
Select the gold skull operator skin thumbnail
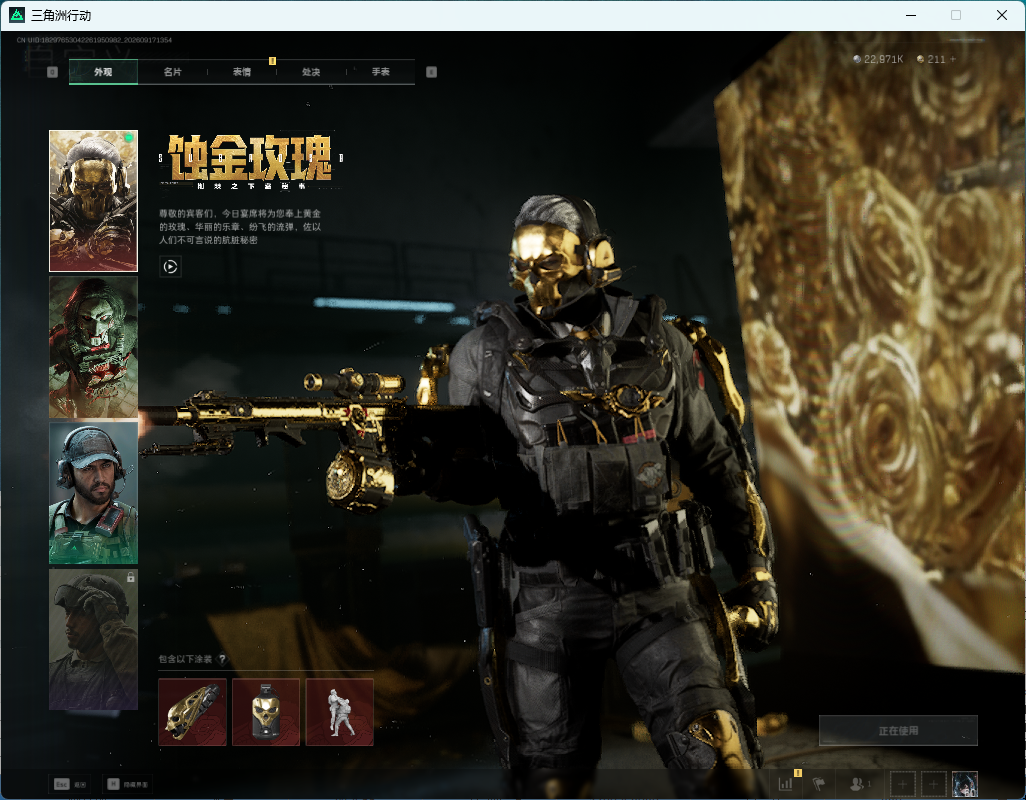point(94,201)
